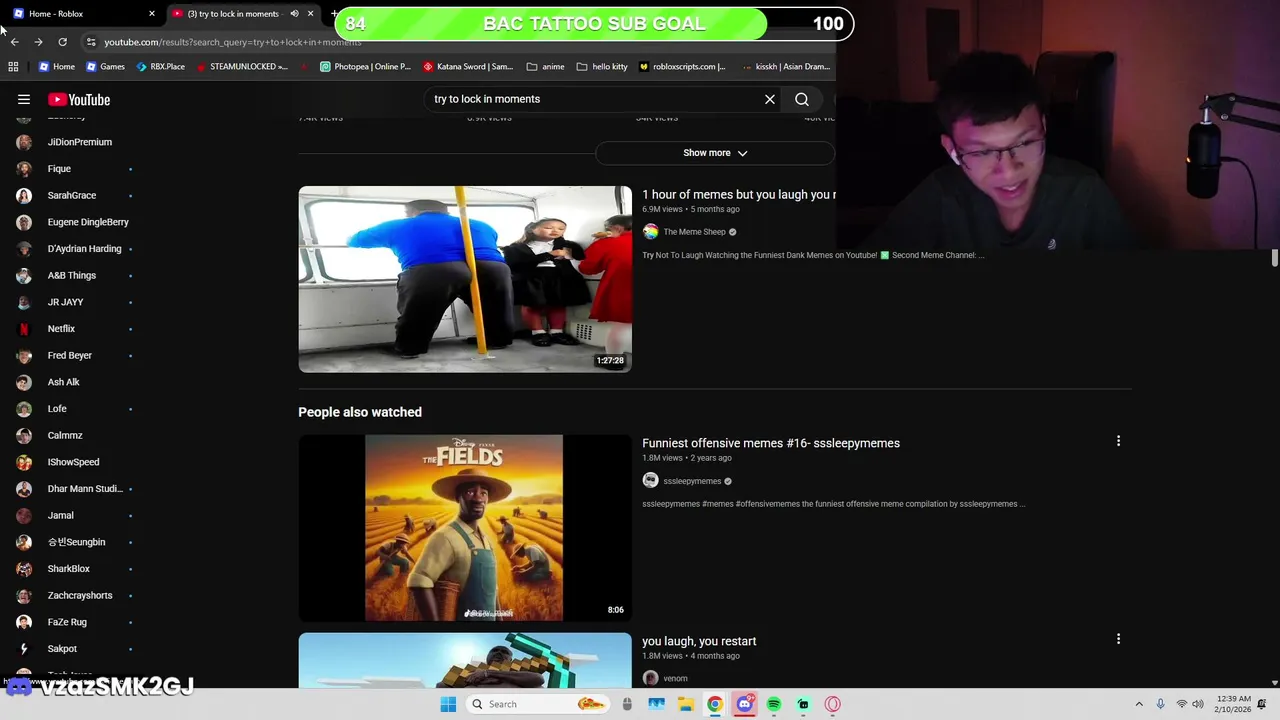Open the YouTube hamburger guide menu
The height and width of the screenshot is (720, 1280).
pyautogui.click(x=24, y=99)
